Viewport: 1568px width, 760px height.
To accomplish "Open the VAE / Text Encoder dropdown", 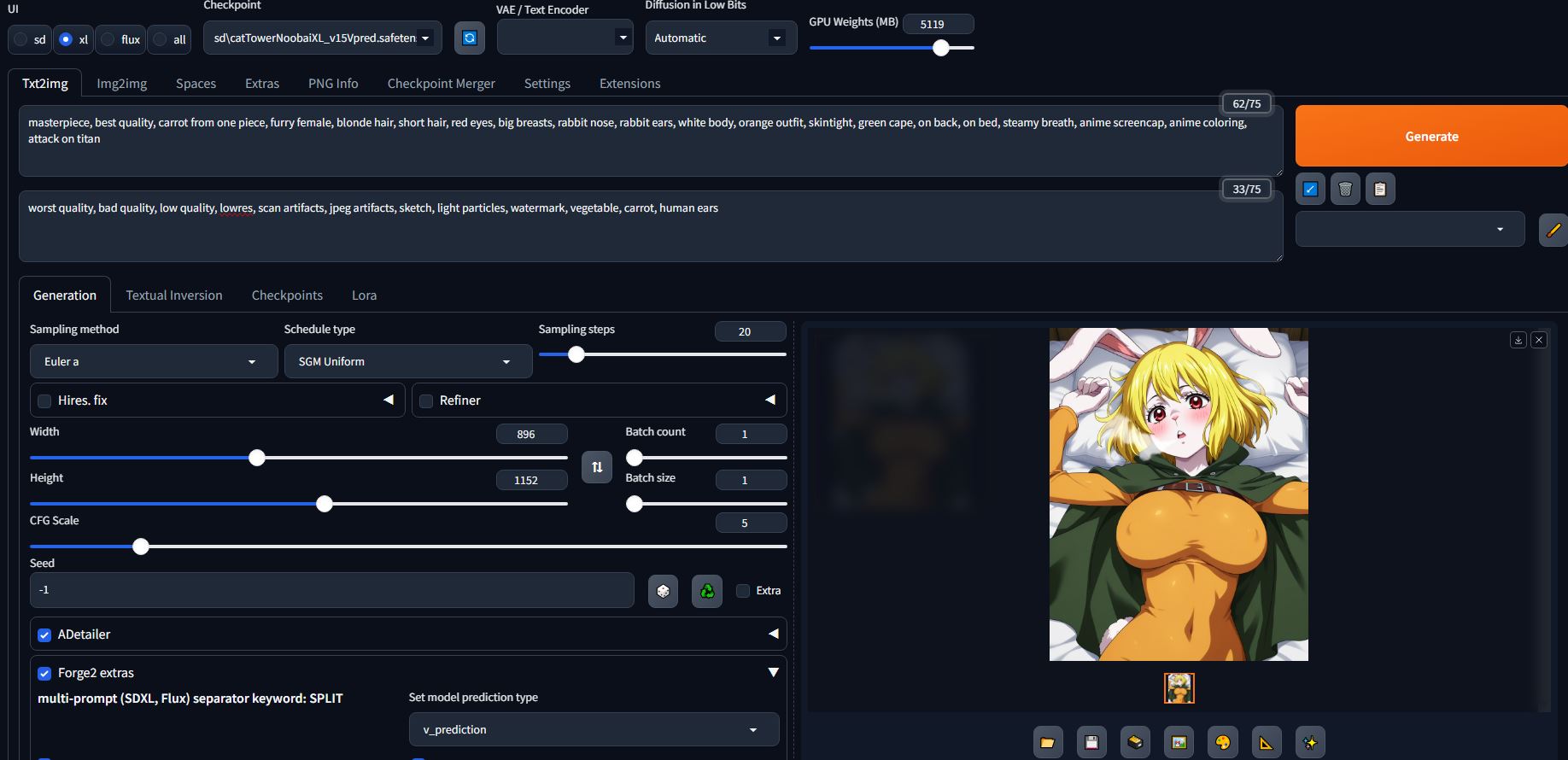I will point(565,38).
